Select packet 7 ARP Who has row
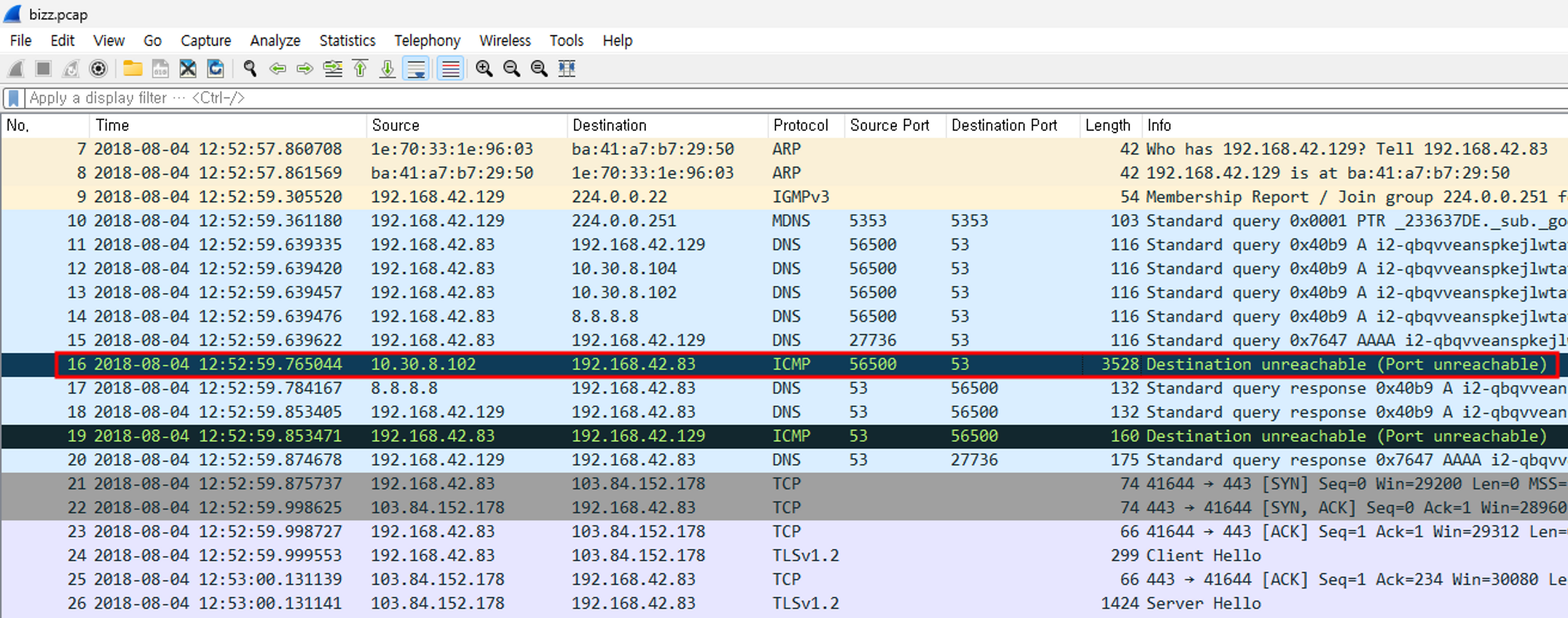The height and width of the screenshot is (618, 1568). (x=784, y=149)
